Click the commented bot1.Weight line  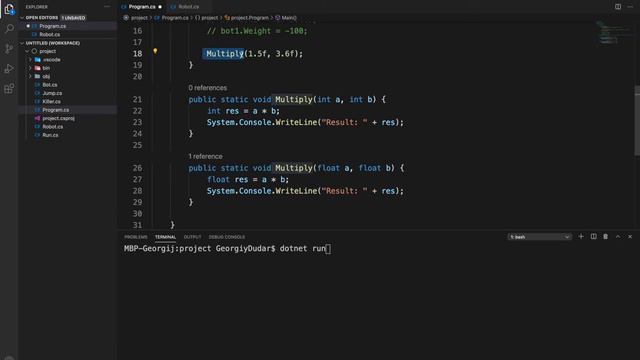tap(257, 31)
